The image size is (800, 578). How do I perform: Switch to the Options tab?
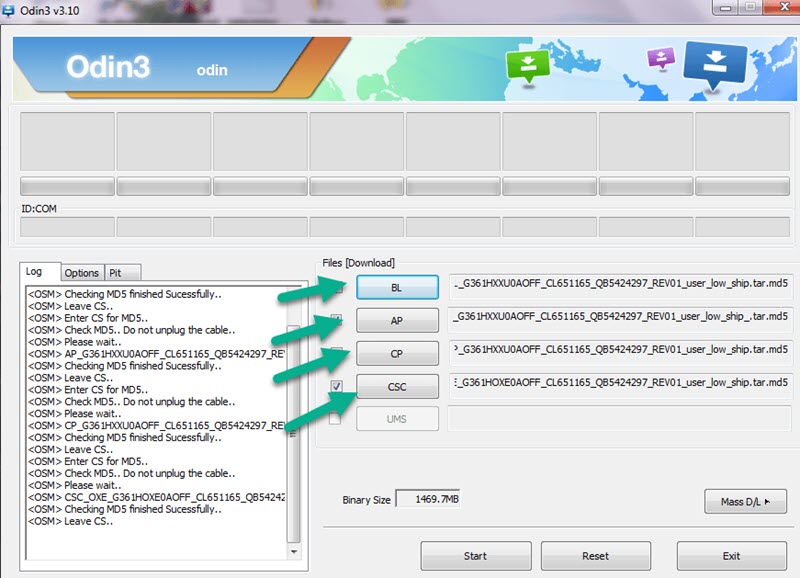pos(81,272)
